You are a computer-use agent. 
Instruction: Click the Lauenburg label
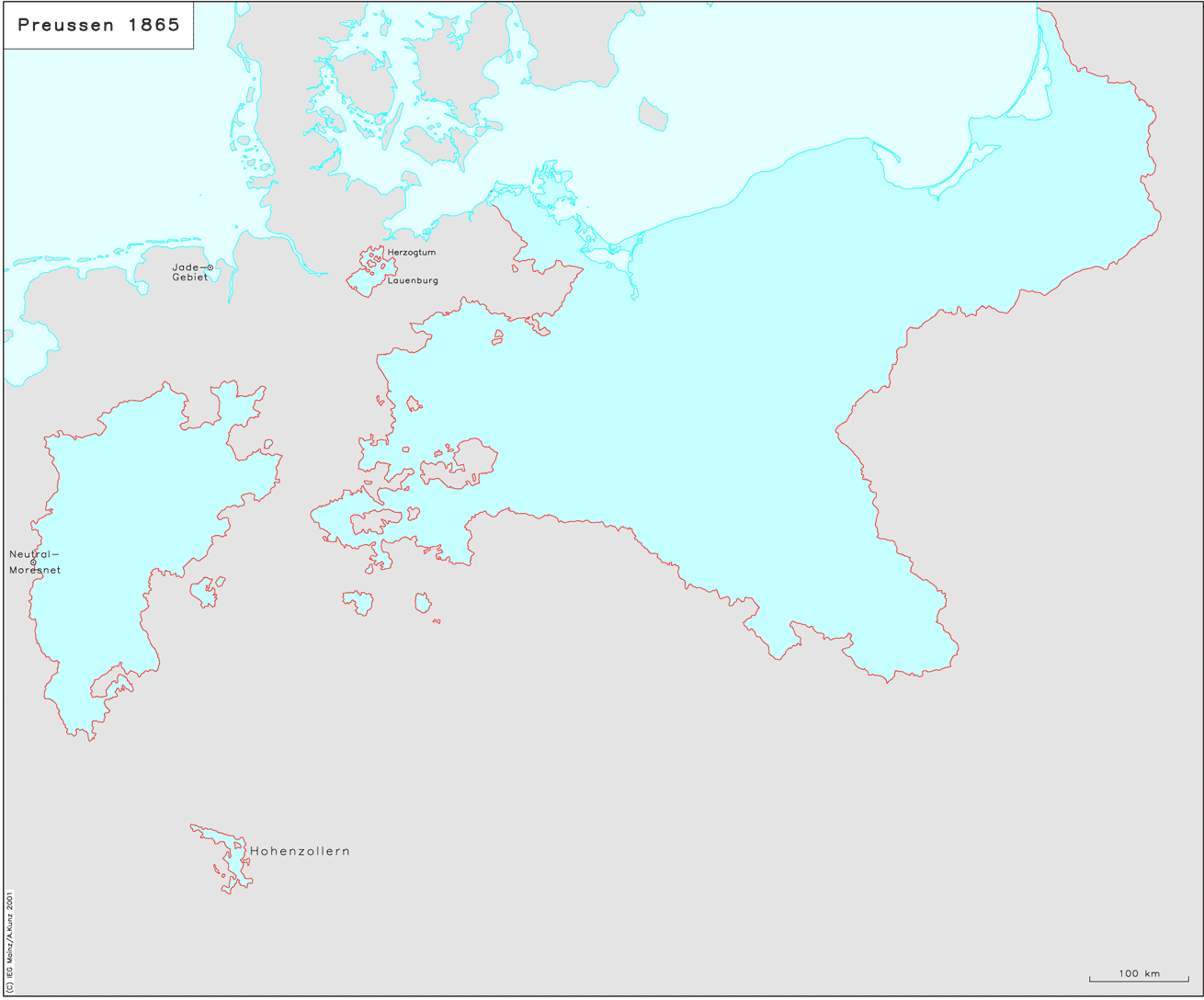point(413,280)
